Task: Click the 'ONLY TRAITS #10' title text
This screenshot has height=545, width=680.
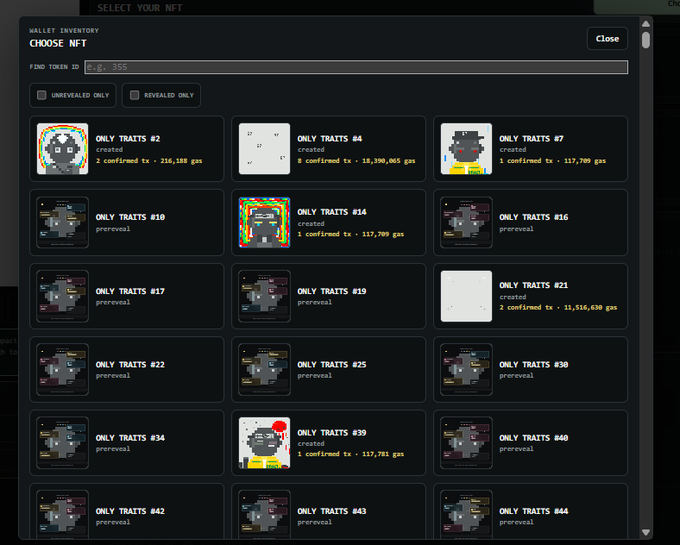Action: point(130,217)
